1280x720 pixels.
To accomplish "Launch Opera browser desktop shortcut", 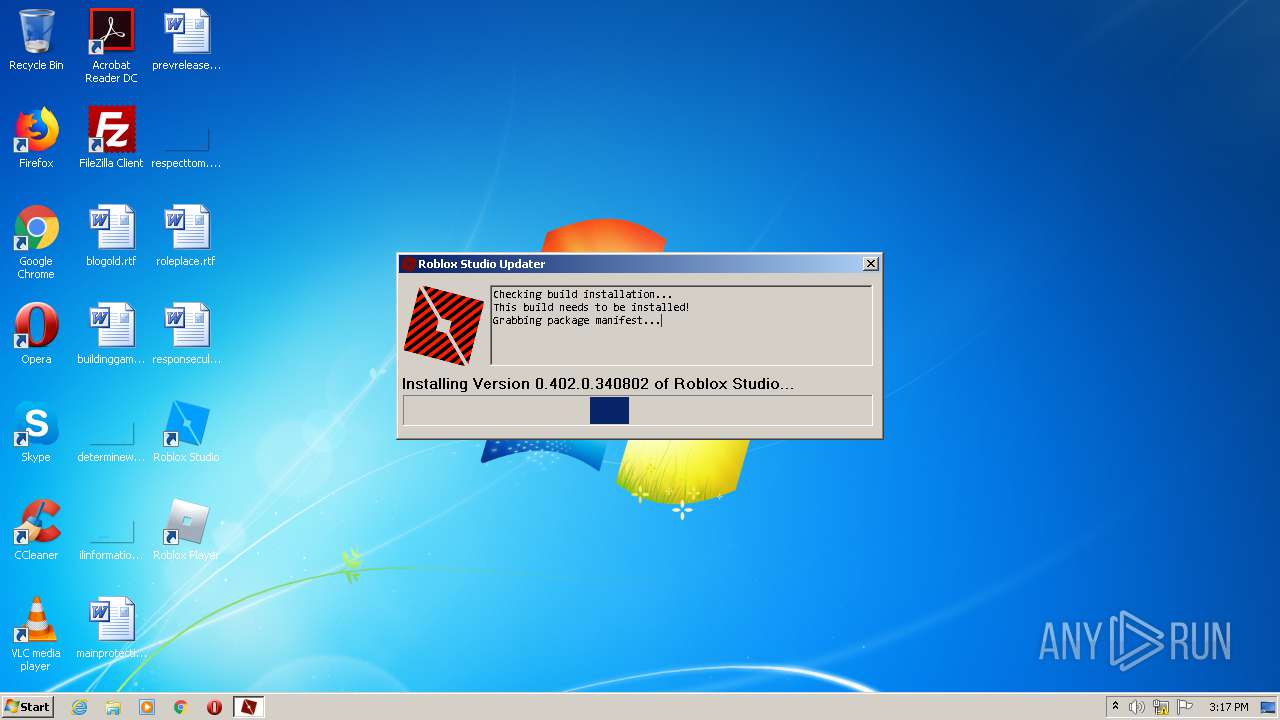I will [x=36, y=334].
